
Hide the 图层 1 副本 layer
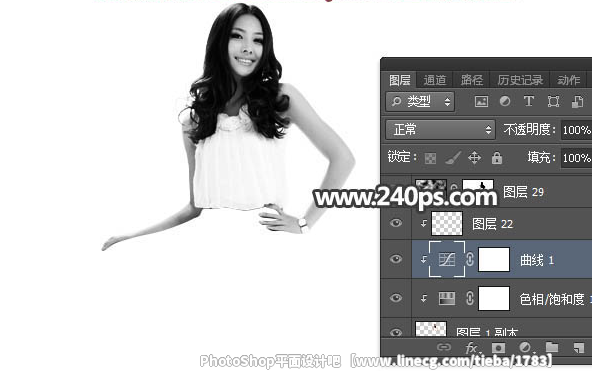(396, 332)
